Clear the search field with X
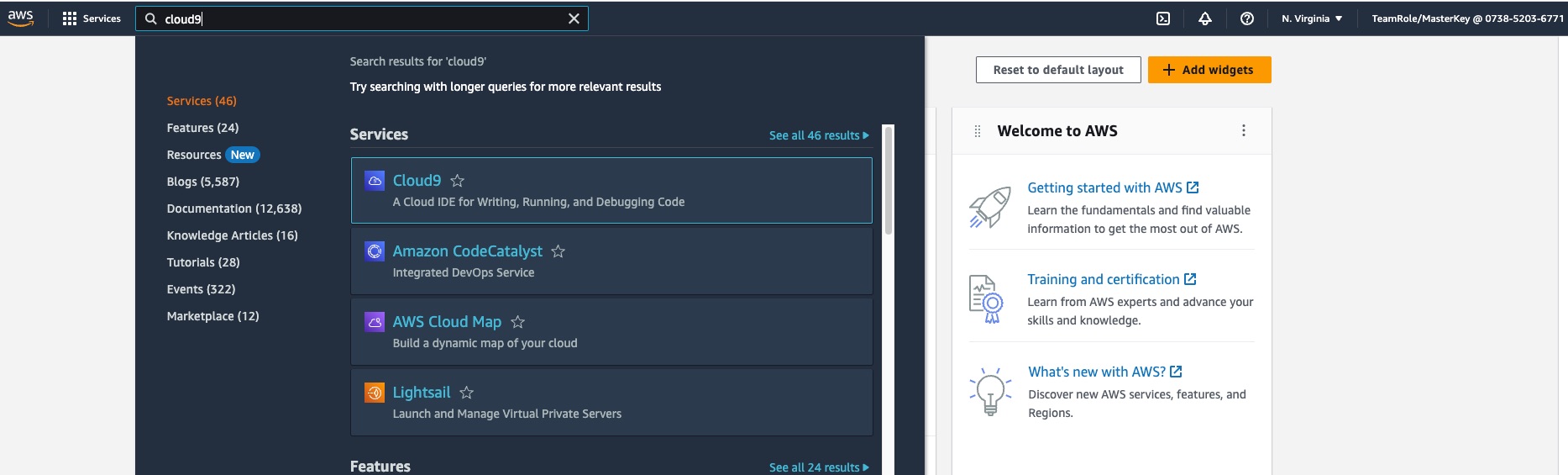 (574, 18)
